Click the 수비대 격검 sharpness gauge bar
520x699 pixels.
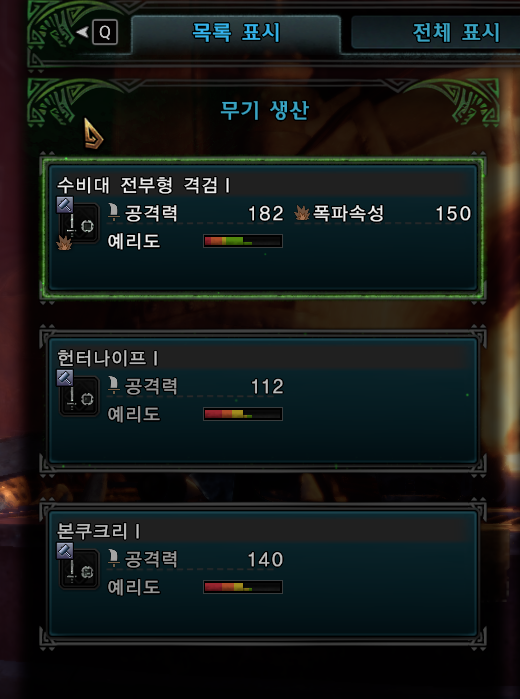coord(243,241)
